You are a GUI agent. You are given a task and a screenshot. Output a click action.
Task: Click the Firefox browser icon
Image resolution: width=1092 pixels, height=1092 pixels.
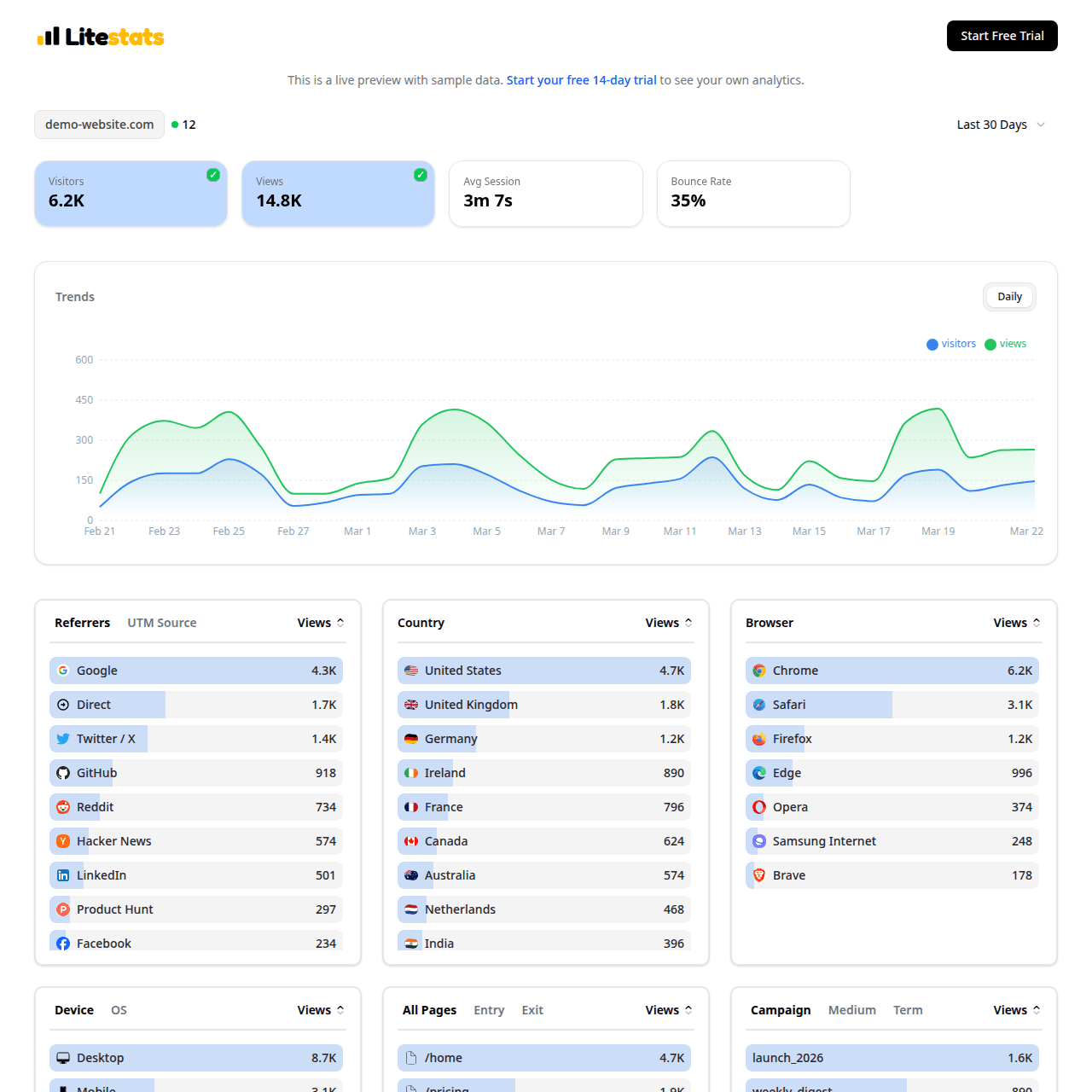[x=758, y=739]
